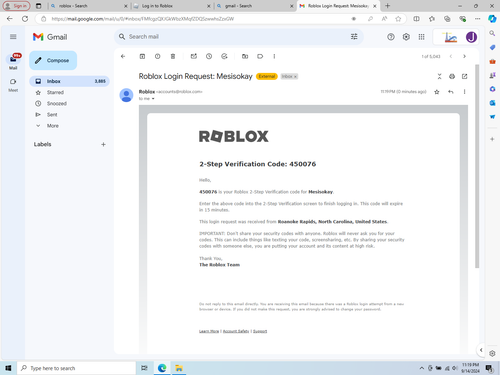Click the External tag

coord(267,76)
